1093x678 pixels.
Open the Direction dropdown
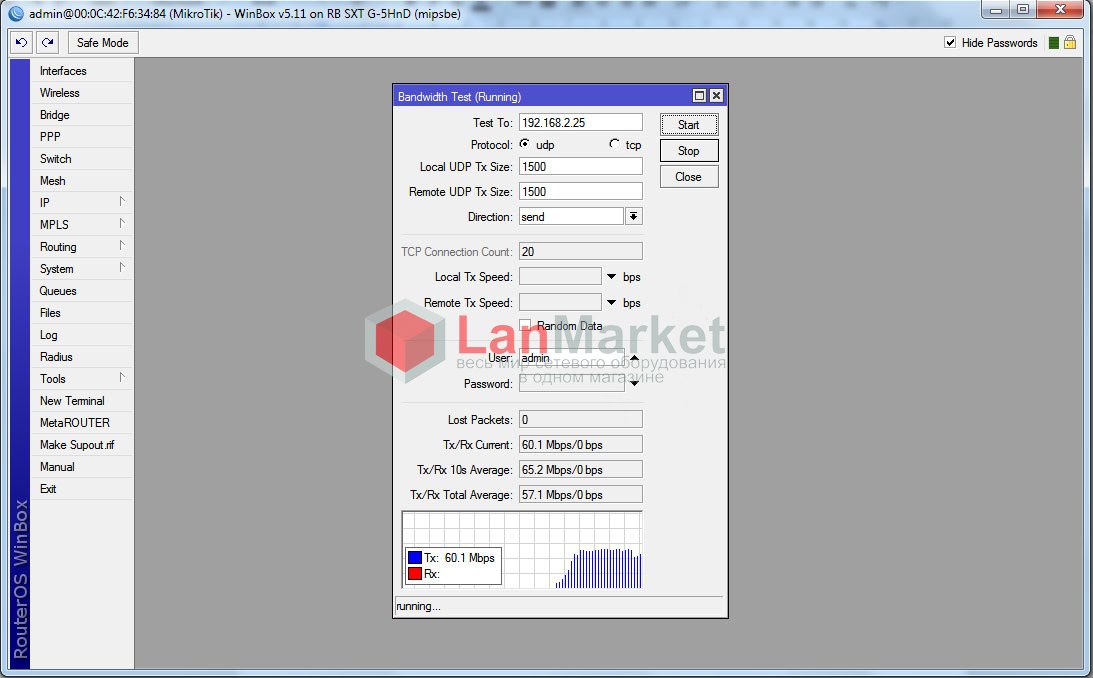coord(633,215)
